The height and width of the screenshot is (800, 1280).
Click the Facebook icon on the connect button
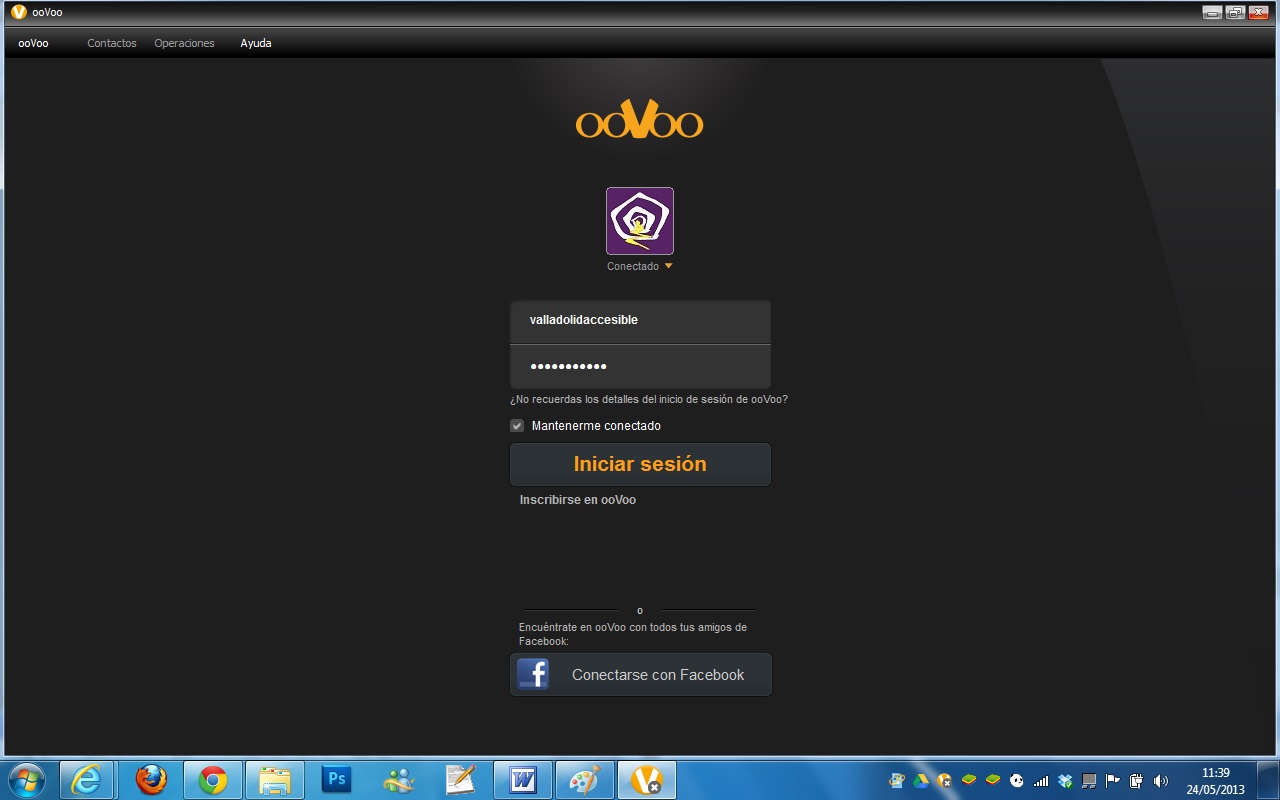[533, 674]
